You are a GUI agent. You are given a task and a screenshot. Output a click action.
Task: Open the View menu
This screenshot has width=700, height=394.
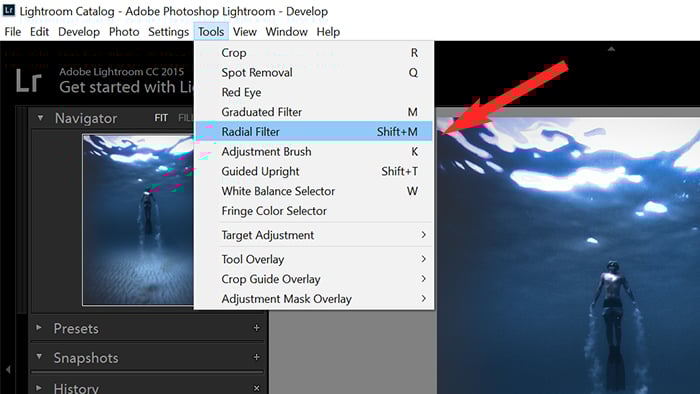[245, 32]
